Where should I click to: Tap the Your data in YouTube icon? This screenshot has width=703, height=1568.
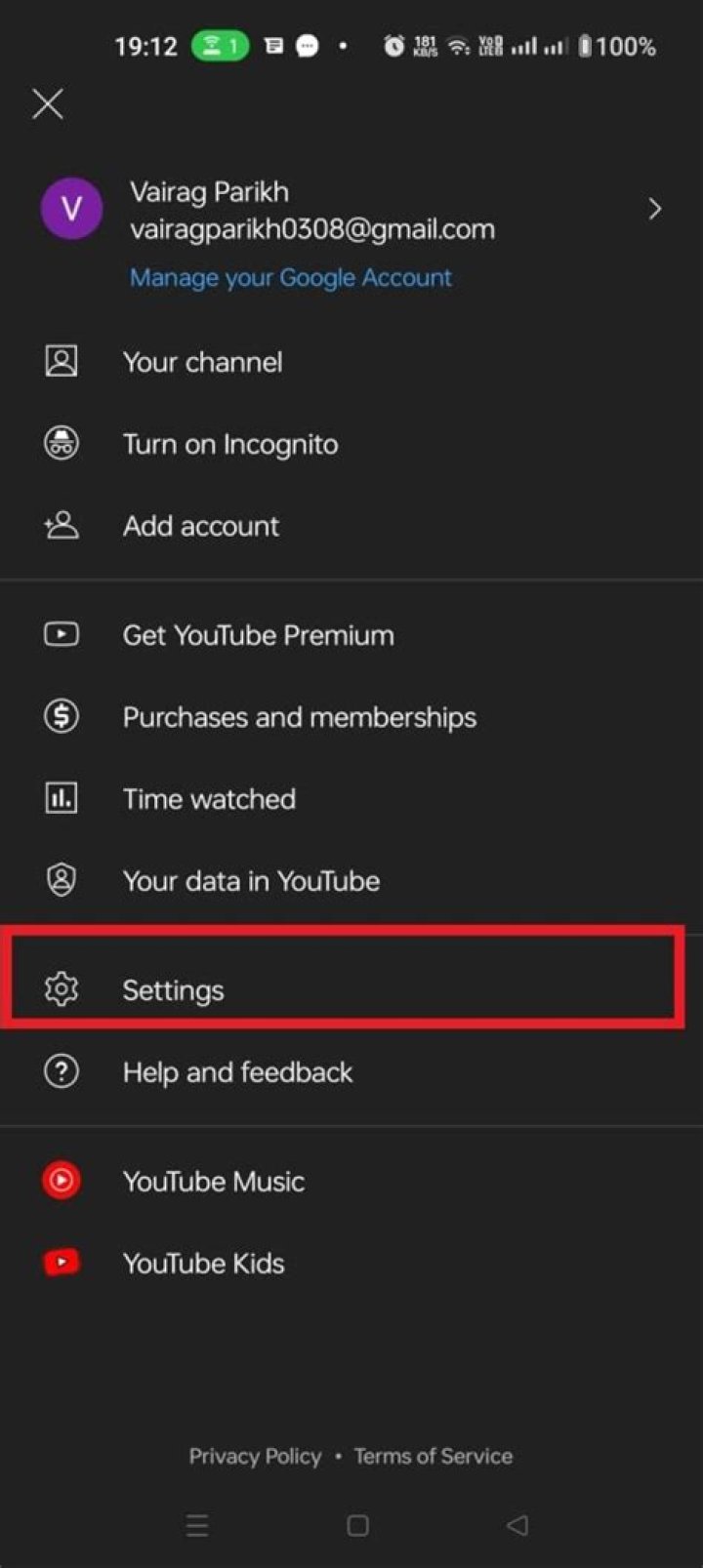[x=61, y=880]
